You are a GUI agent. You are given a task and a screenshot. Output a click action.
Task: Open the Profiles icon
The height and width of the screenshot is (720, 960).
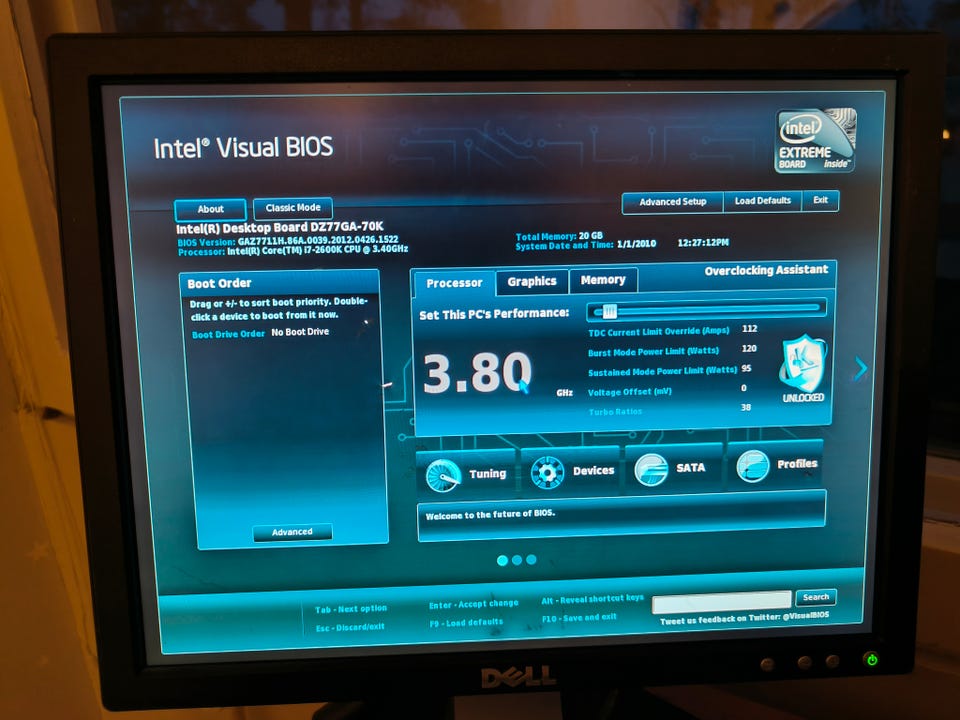753,467
